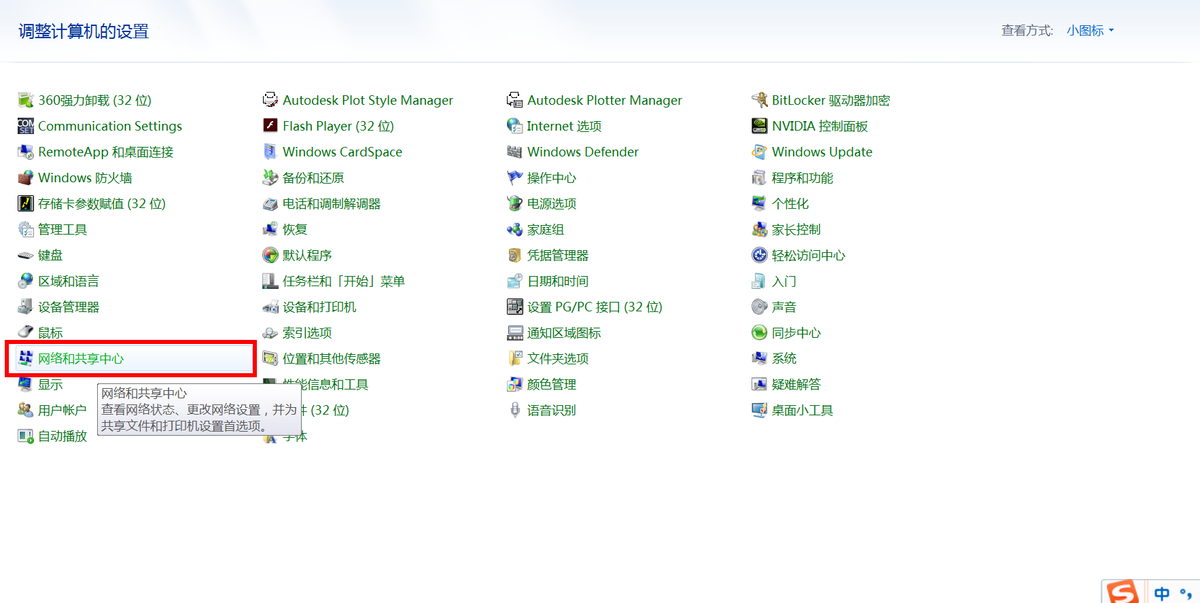Click the Flash Player icon
Image resolution: width=1200 pixels, height=603 pixels.
tap(270, 126)
